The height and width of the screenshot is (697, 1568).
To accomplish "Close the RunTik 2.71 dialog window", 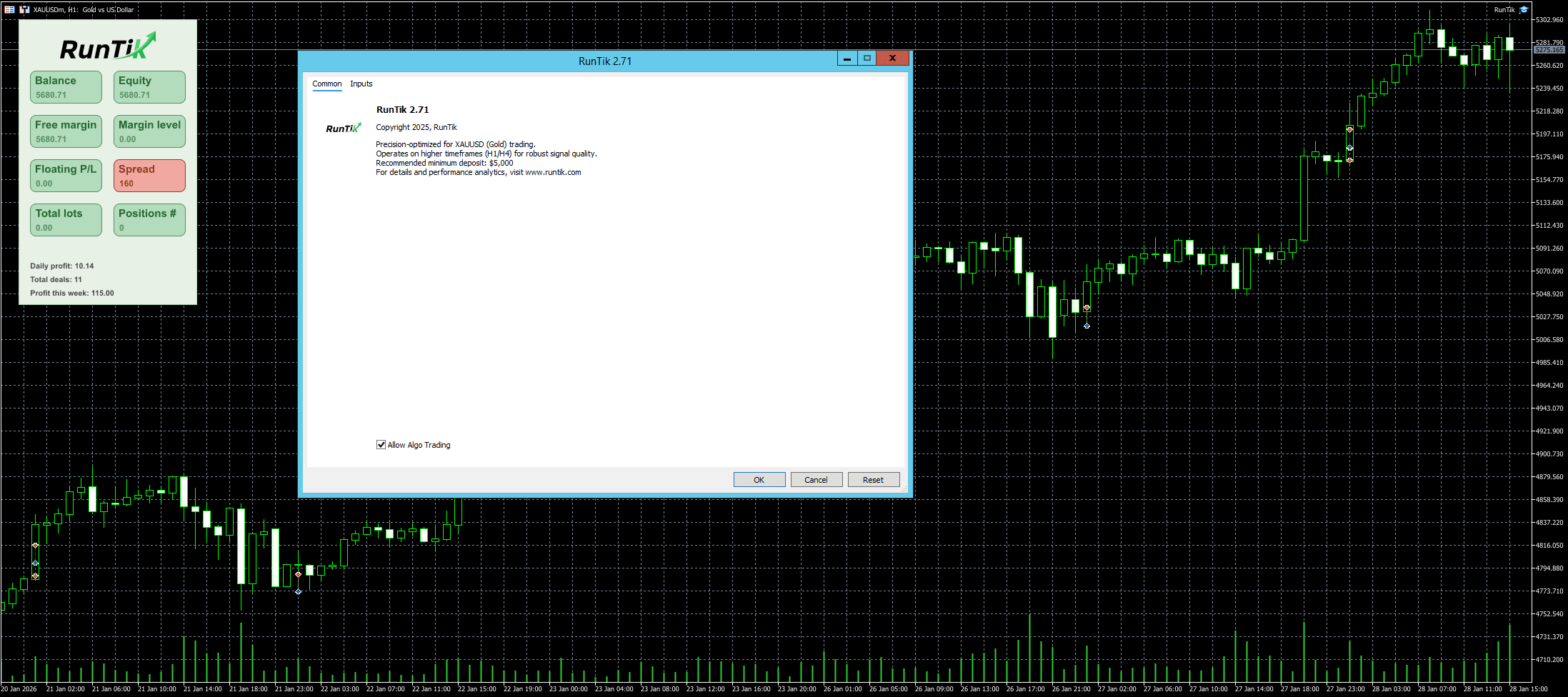I will click(x=892, y=59).
